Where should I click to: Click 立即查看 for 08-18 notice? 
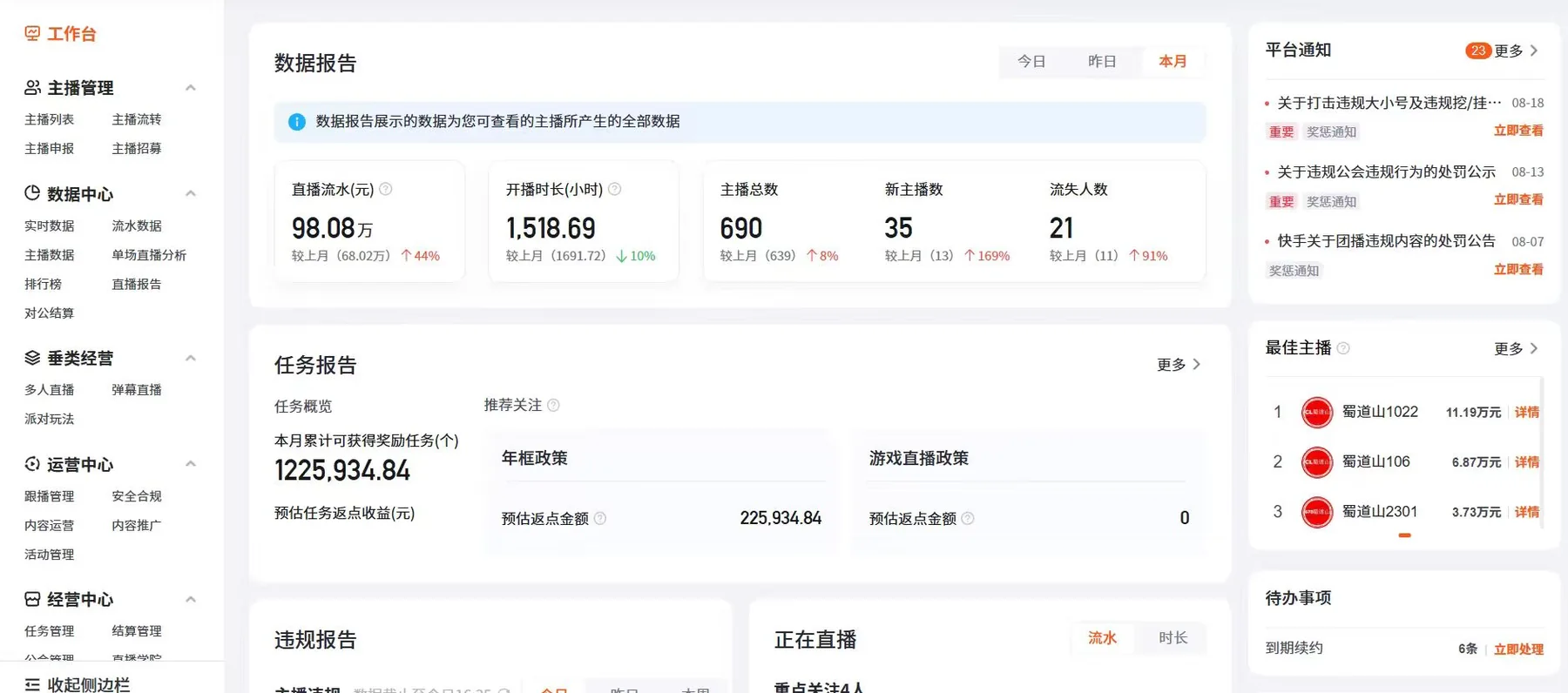click(x=1518, y=131)
